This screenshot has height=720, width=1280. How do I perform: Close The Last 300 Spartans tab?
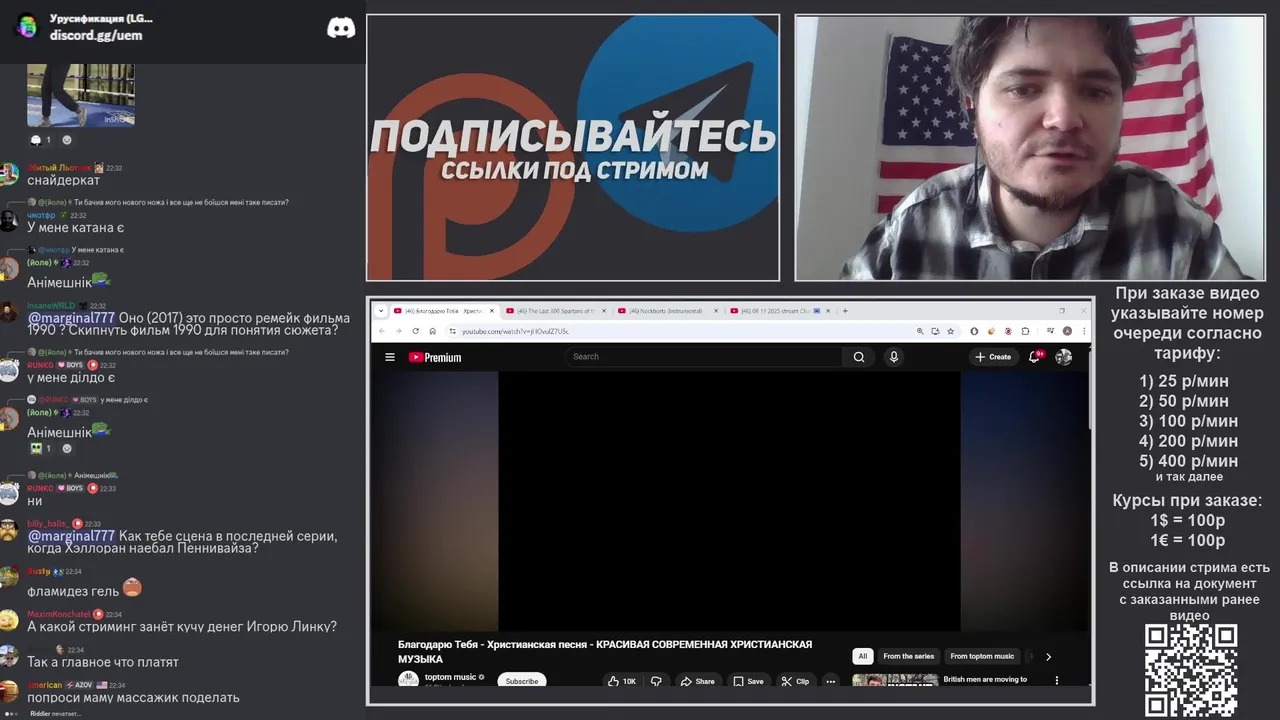[604, 311]
